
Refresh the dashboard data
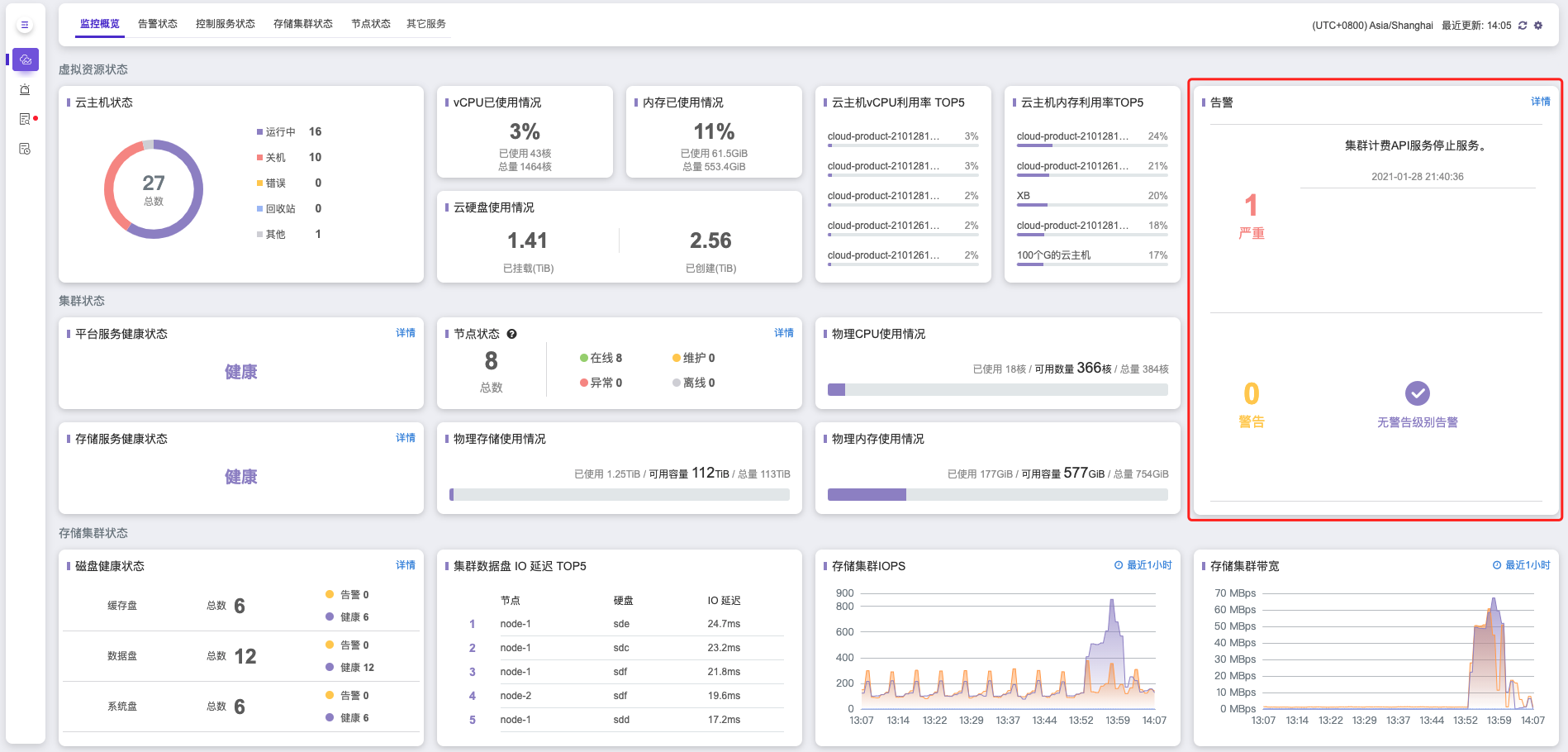1523,26
